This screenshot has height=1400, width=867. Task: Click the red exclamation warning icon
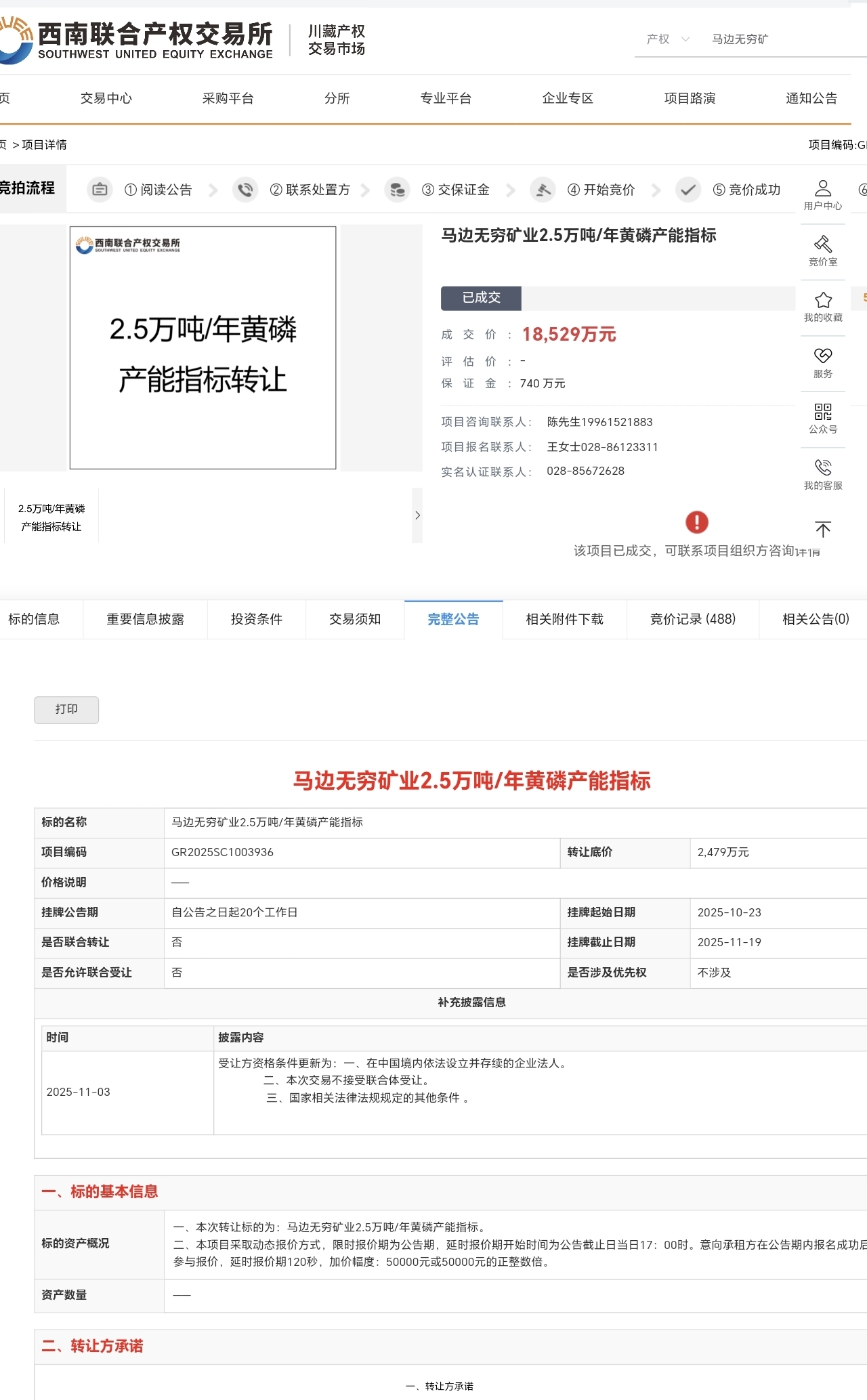697,522
